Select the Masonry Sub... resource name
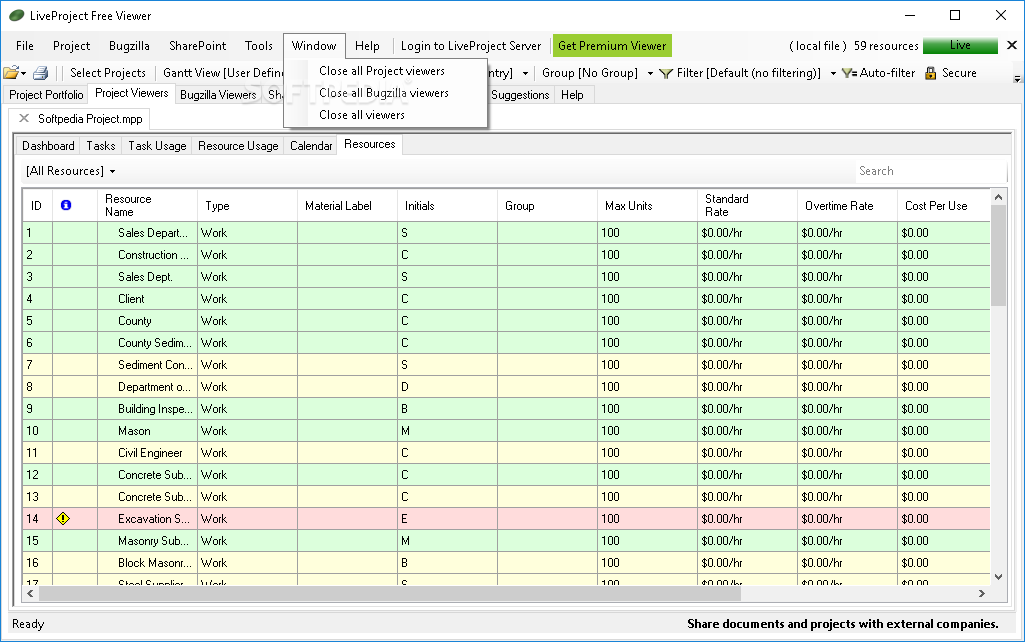Viewport: 1025px width, 642px height. [x=153, y=541]
